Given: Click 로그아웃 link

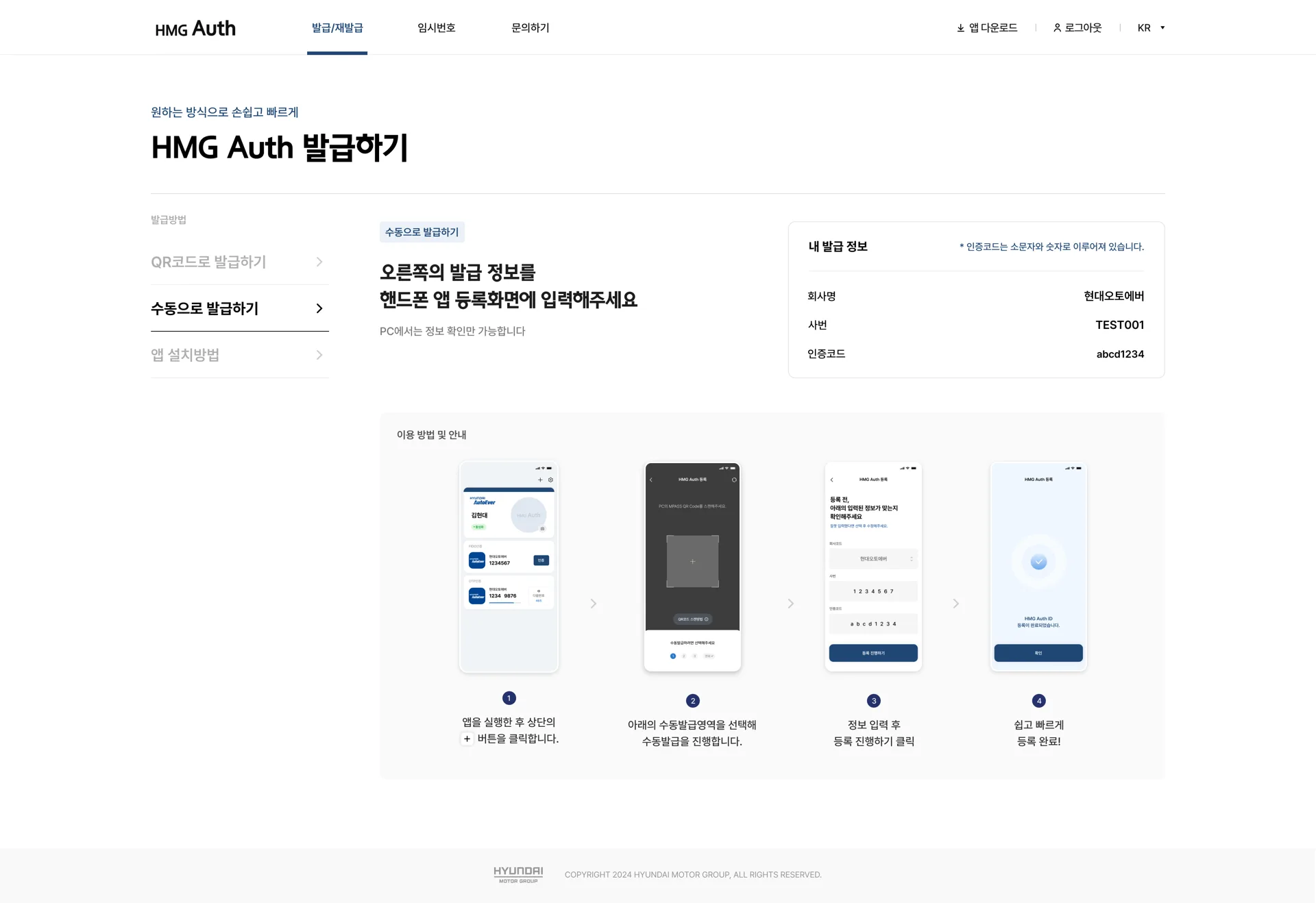Looking at the screenshot, I should click(x=1083, y=27).
